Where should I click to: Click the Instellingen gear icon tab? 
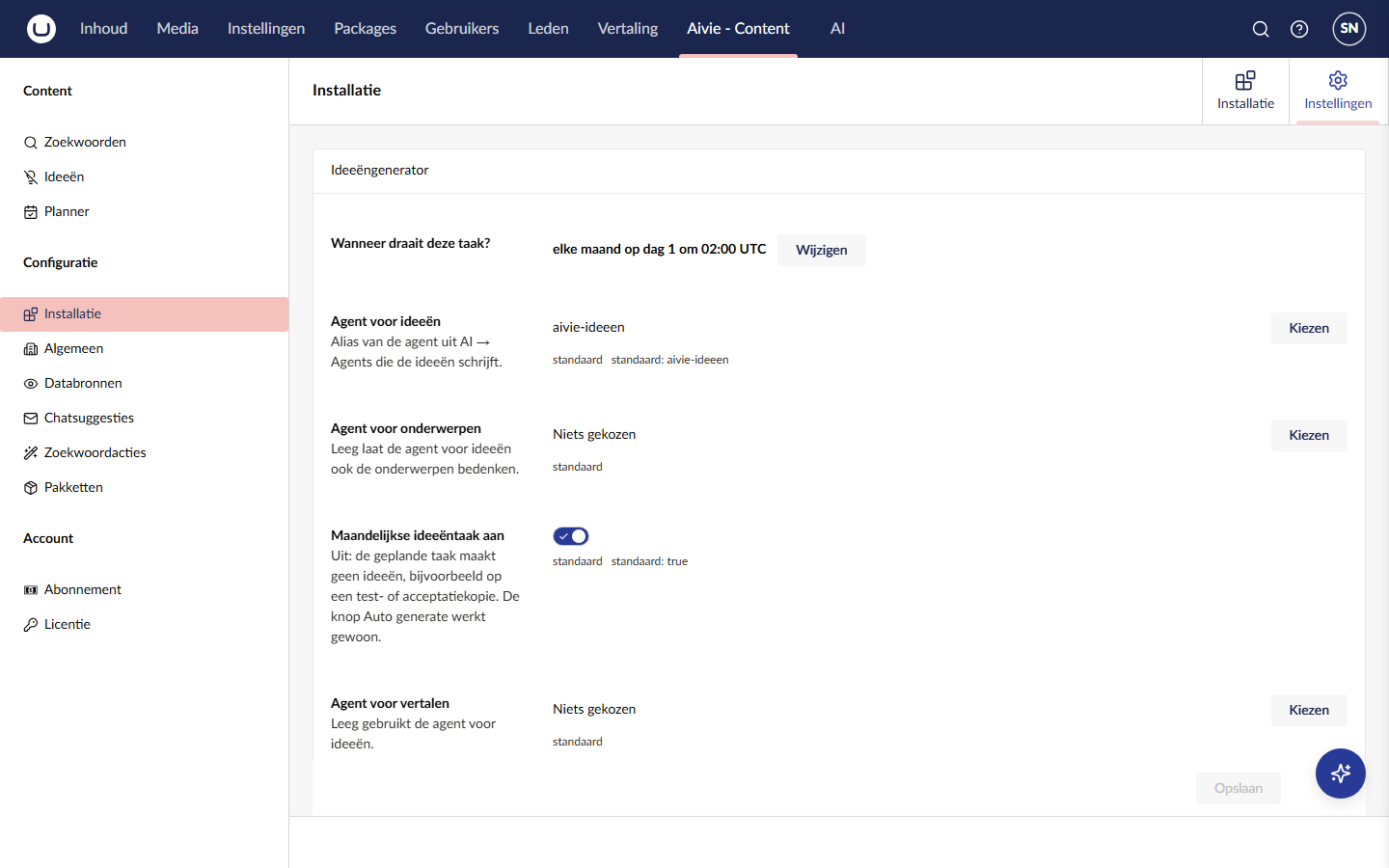tap(1338, 81)
